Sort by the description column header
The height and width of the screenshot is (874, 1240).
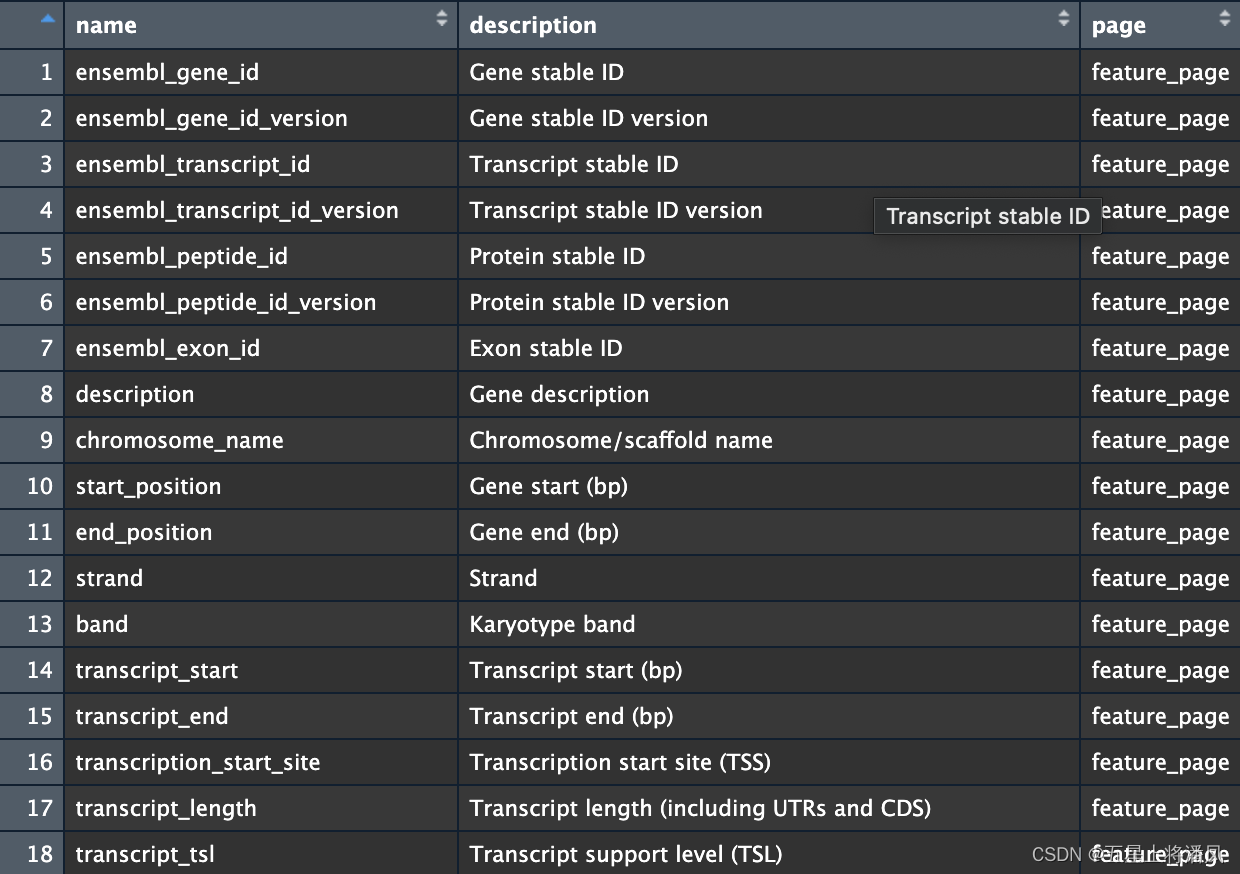click(x=533, y=26)
